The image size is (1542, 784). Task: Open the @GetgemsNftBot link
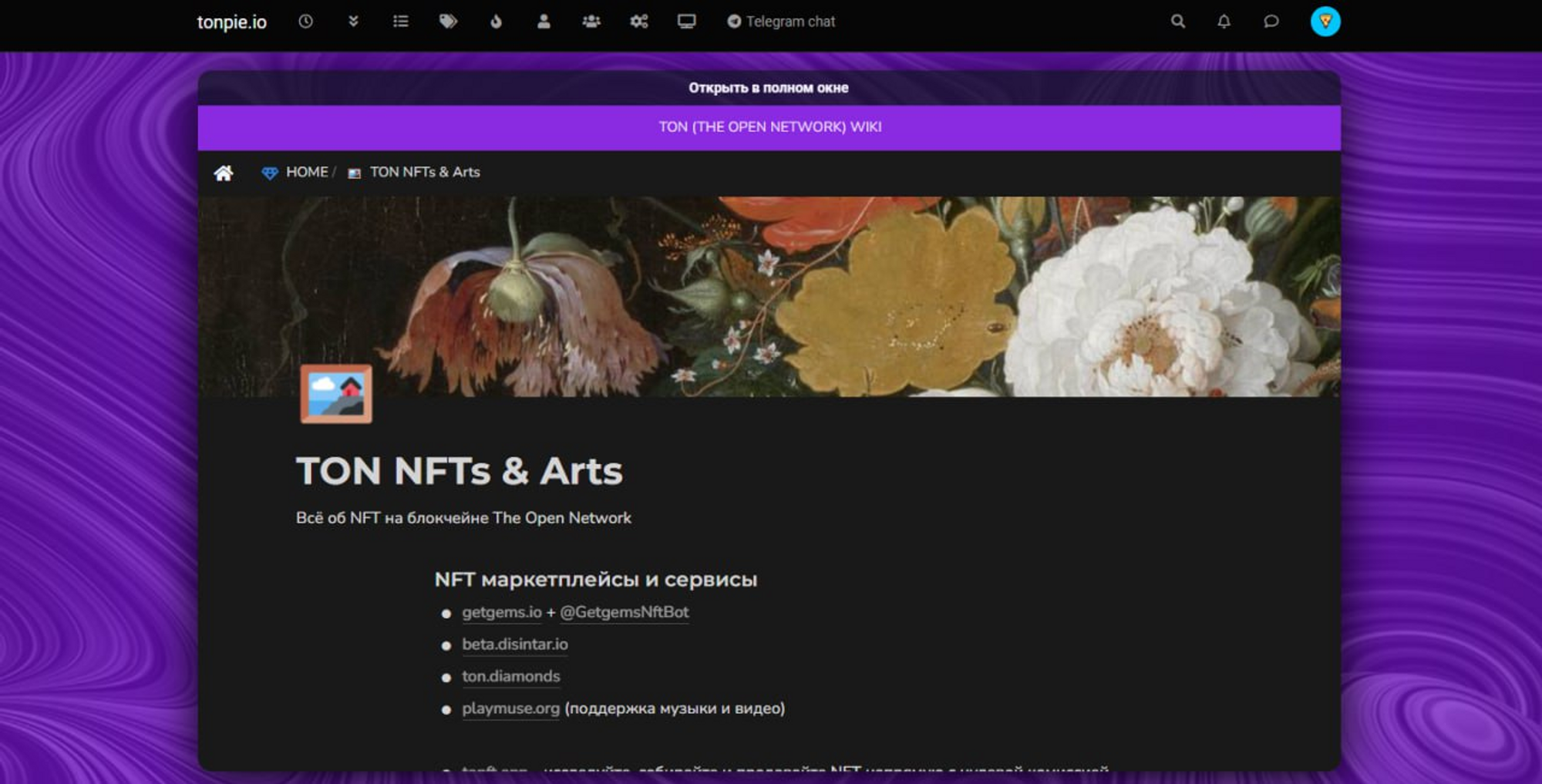tap(625, 612)
